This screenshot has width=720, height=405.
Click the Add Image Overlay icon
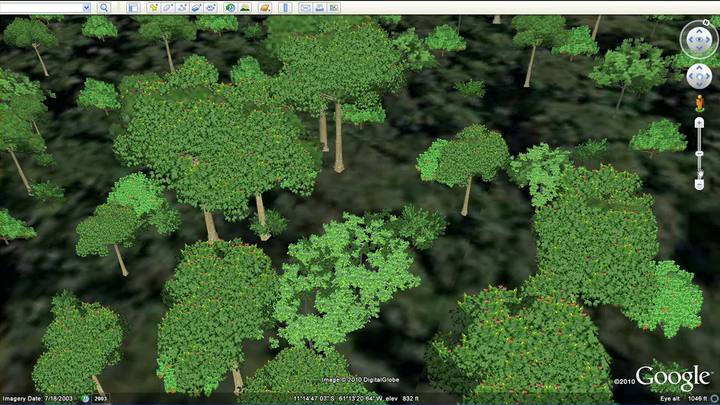[197, 7]
